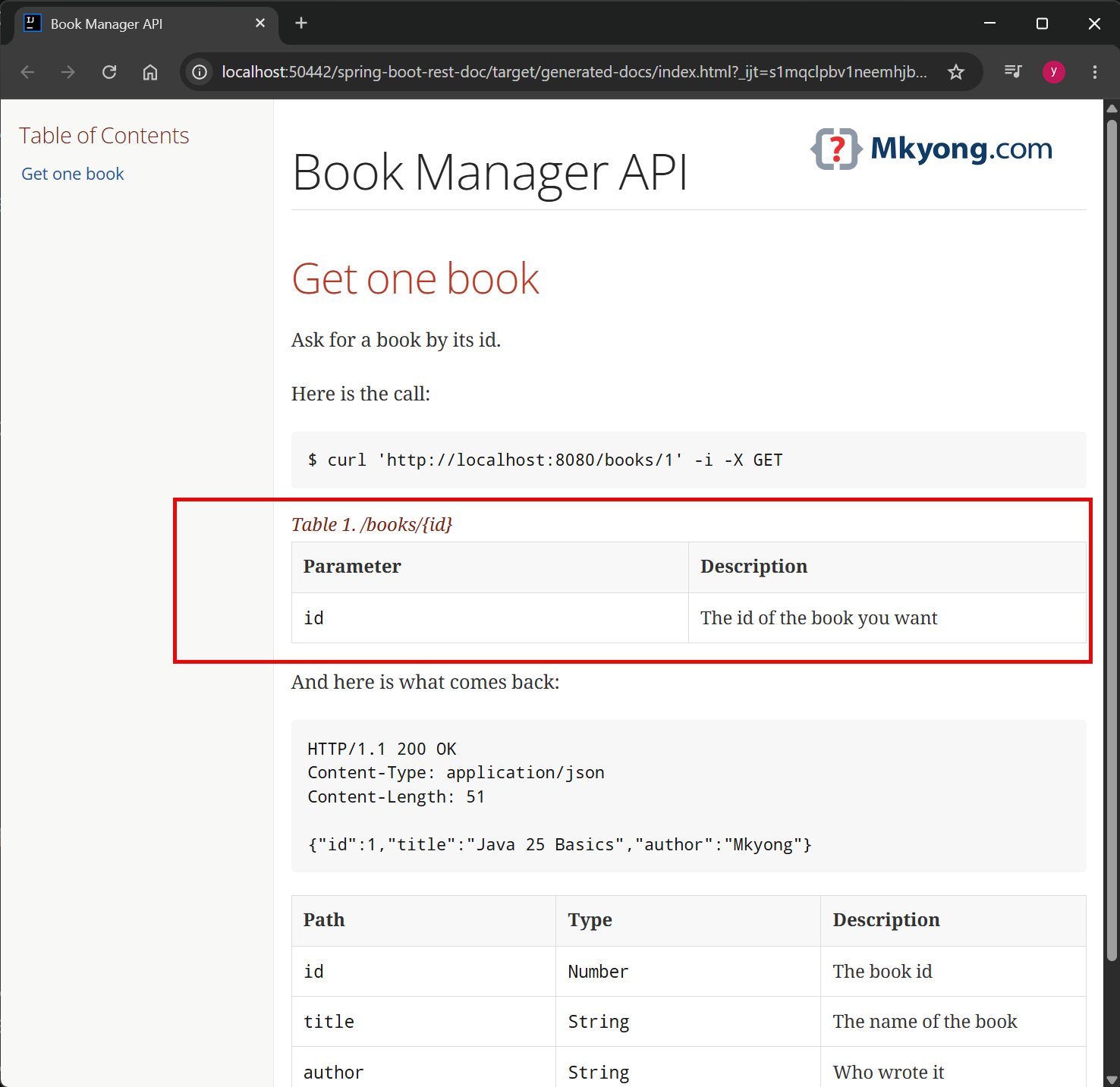The width and height of the screenshot is (1120, 1087).
Task: Click the author path cell
Action: [424, 1067]
